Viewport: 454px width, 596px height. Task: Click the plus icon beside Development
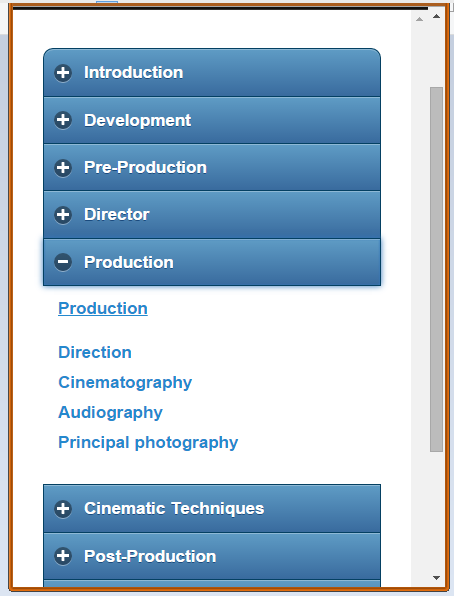coord(63,120)
